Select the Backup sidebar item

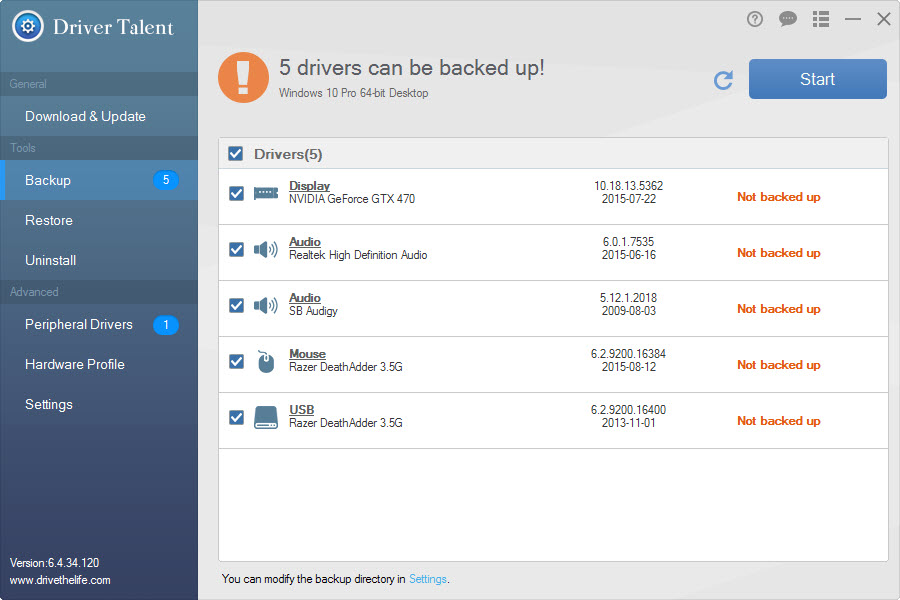99,180
